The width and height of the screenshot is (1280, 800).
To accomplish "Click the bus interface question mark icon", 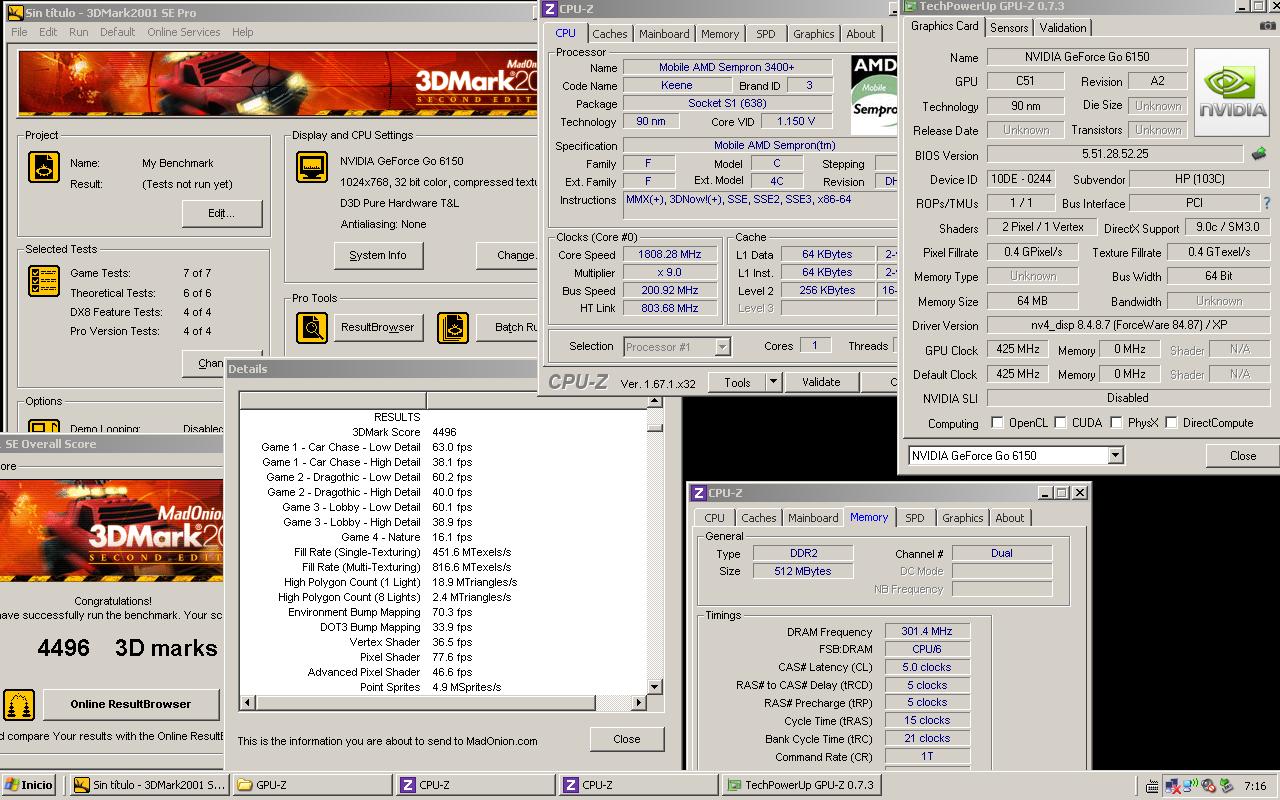I will tap(1267, 203).
